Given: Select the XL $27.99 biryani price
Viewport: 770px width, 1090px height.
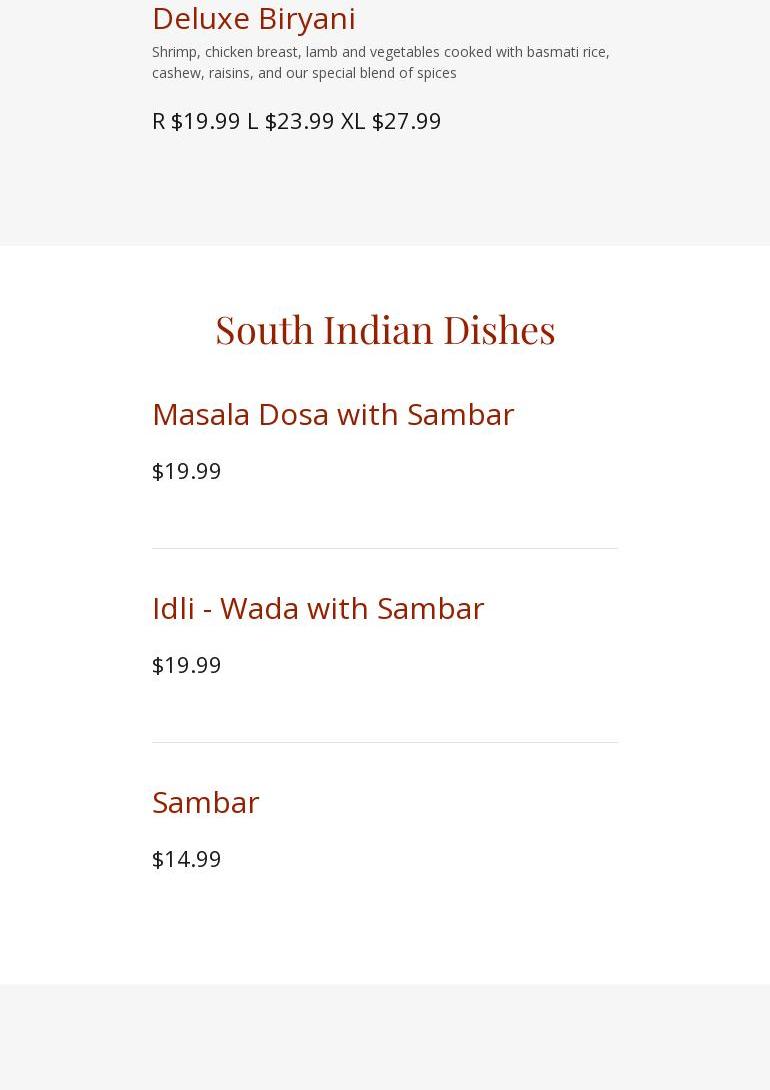Looking at the screenshot, I should pos(391,120).
